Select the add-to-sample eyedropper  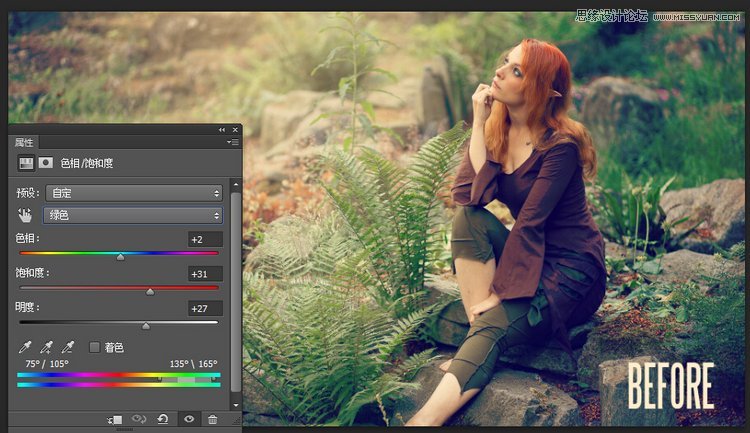46,347
